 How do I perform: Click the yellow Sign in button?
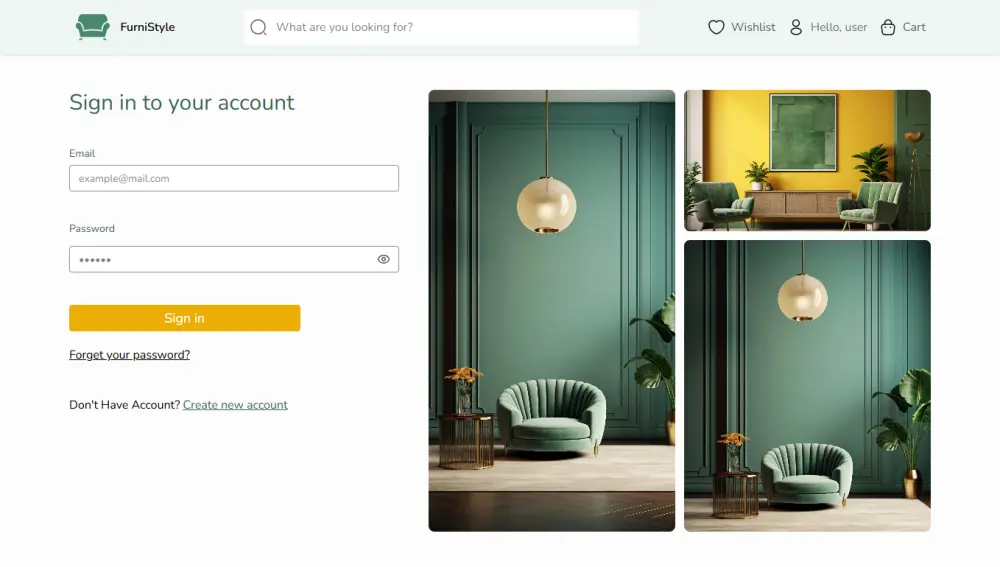(184, 318)
